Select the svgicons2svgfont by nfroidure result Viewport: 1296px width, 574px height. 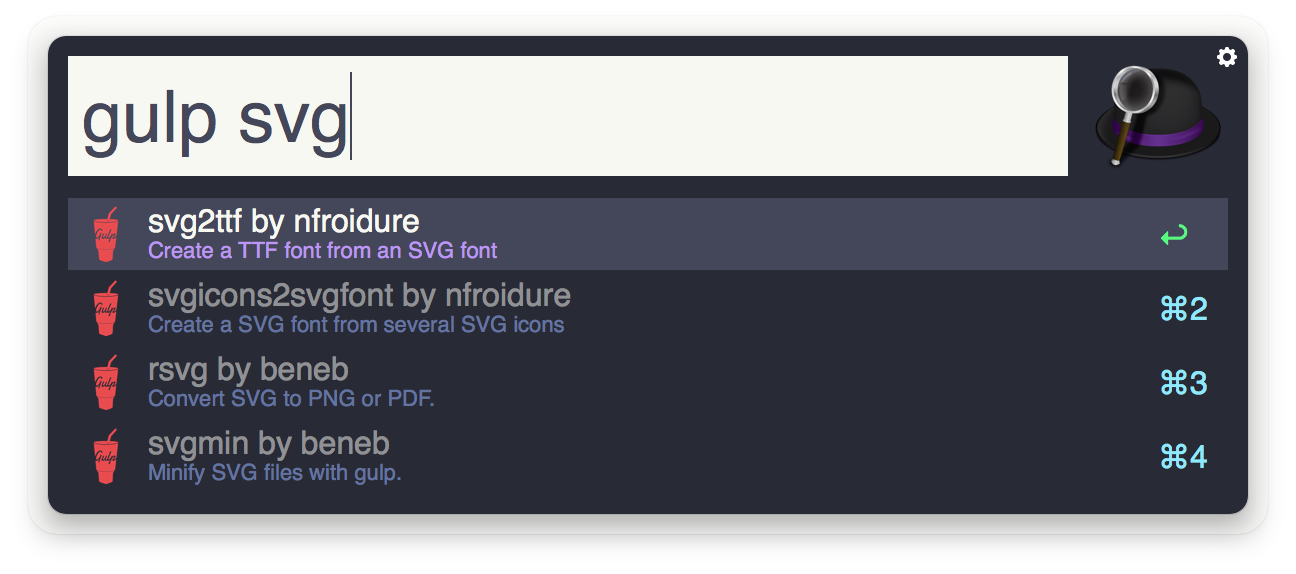648,309
